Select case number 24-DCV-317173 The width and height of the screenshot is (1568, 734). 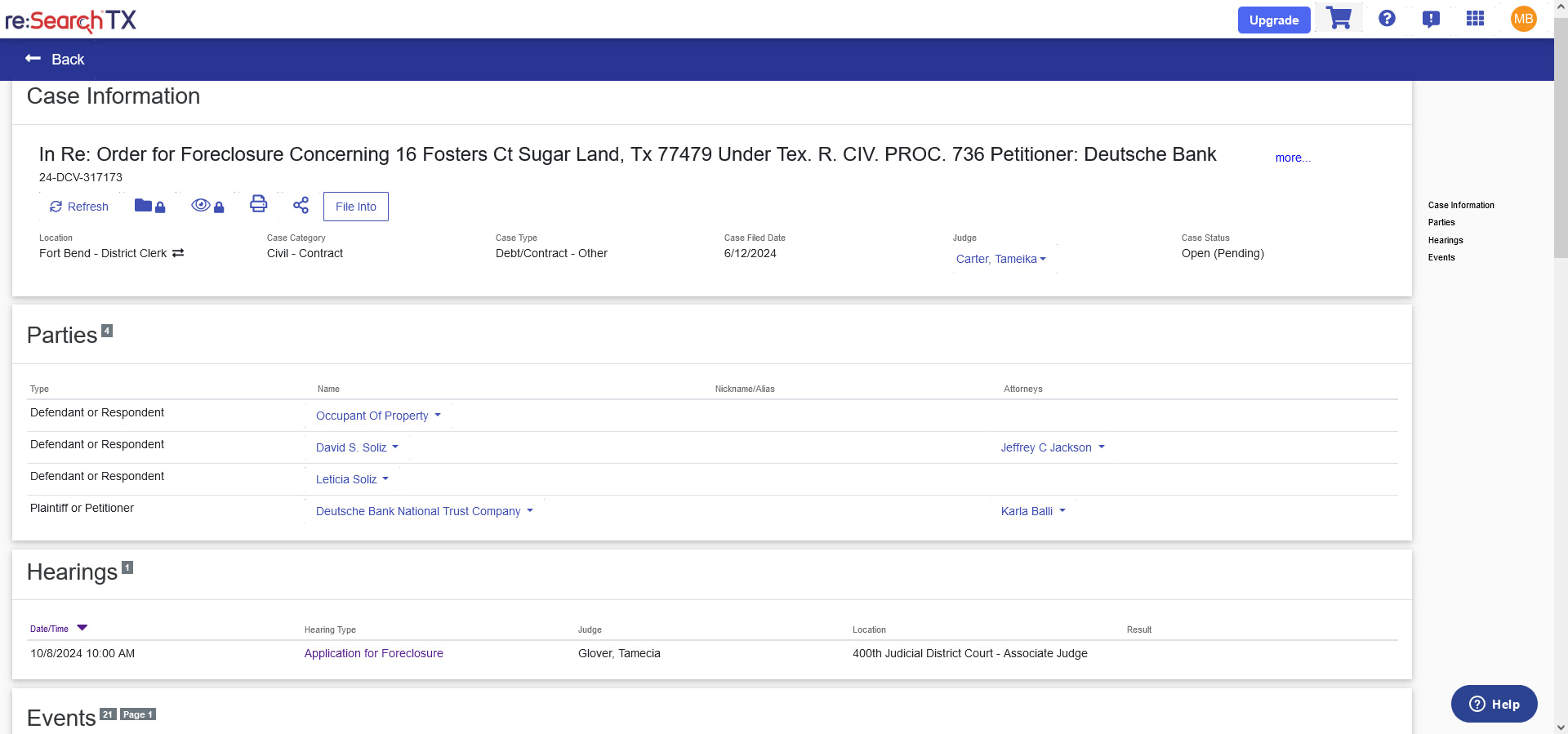[81, 177]
